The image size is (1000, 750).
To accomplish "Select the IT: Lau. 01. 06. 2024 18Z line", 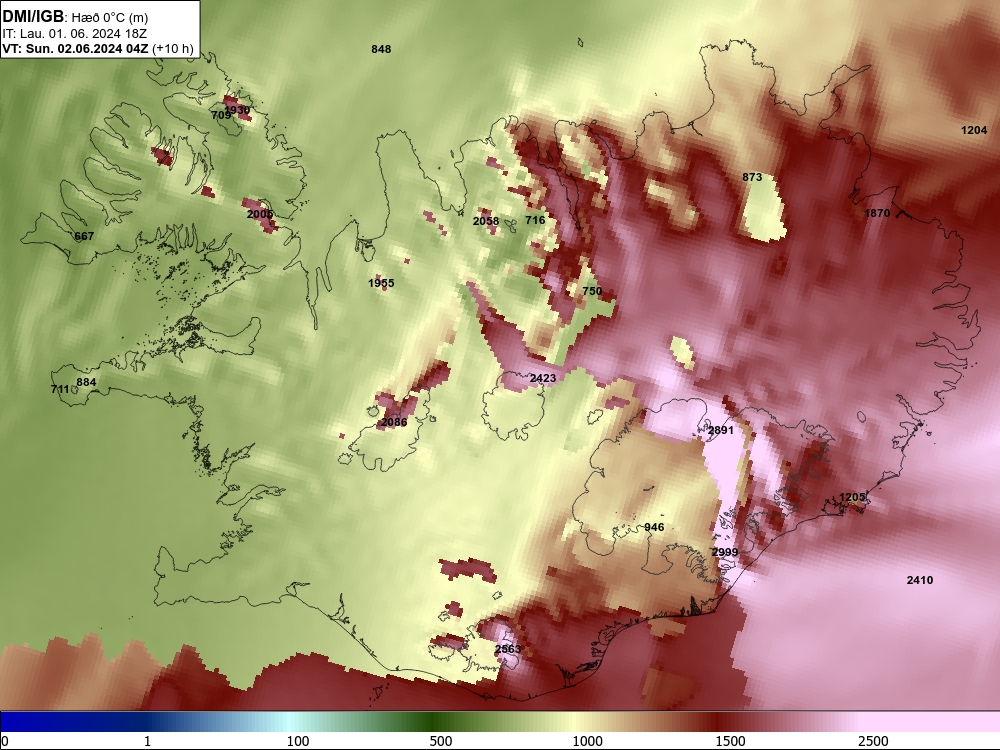I will pos(75,34).
